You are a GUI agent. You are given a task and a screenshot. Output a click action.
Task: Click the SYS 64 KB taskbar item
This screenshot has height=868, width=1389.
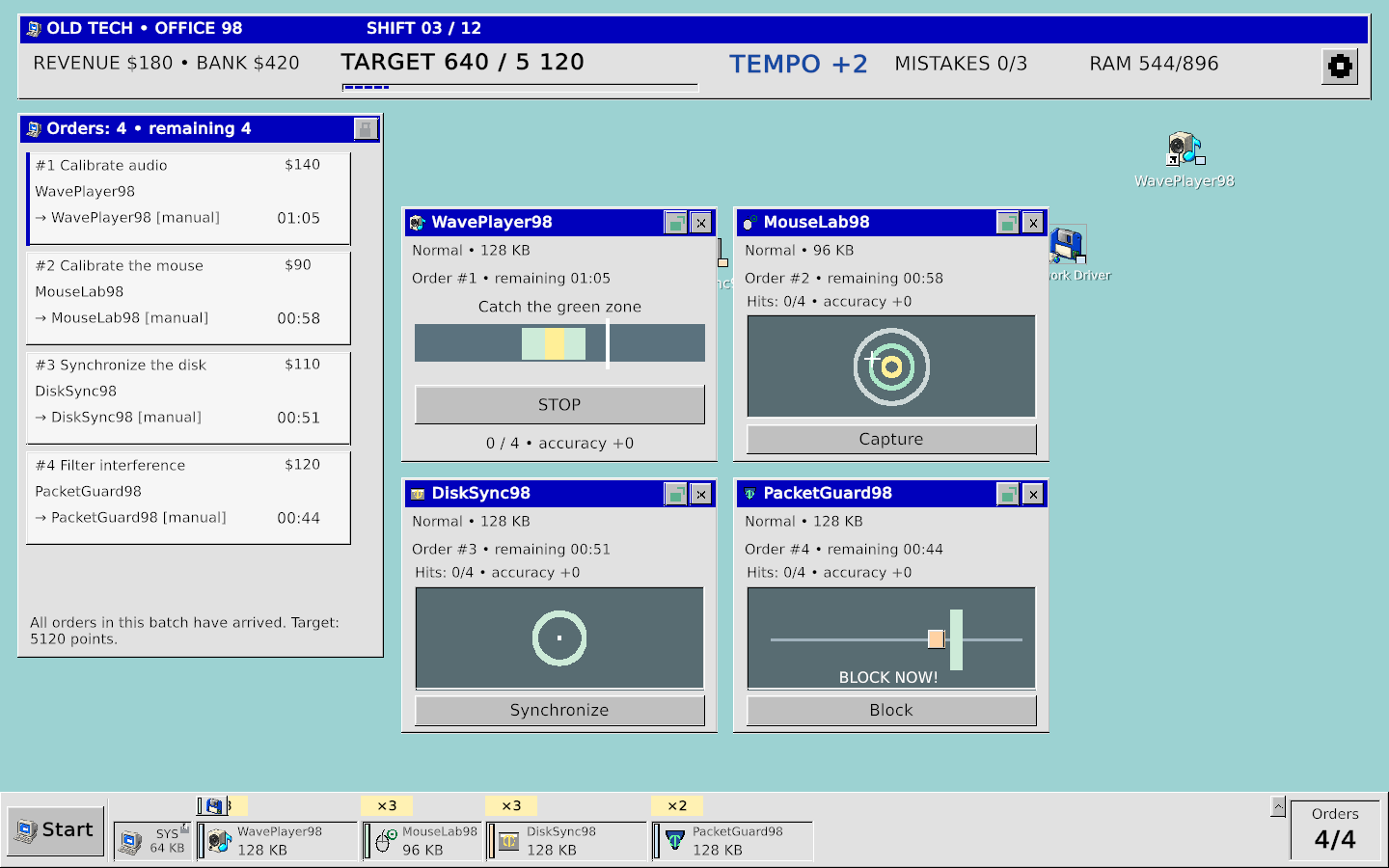click(152, 841)
